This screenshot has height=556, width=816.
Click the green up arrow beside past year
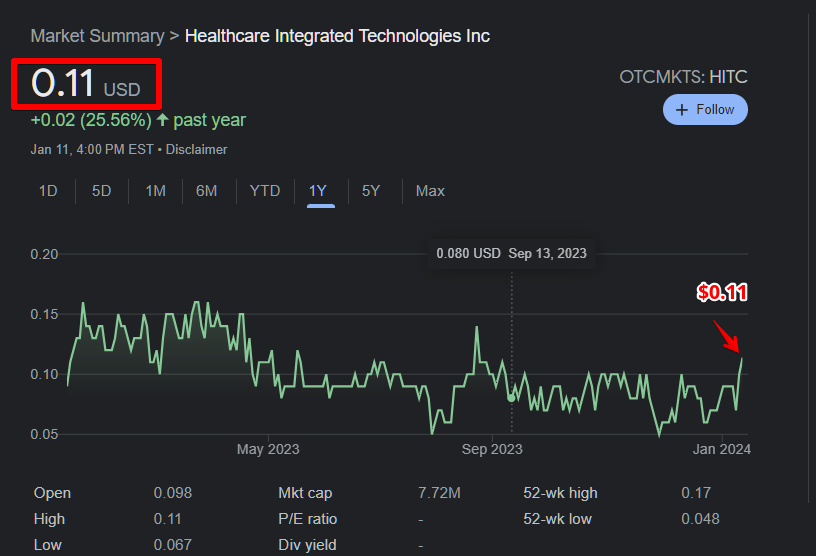(162, 120)
